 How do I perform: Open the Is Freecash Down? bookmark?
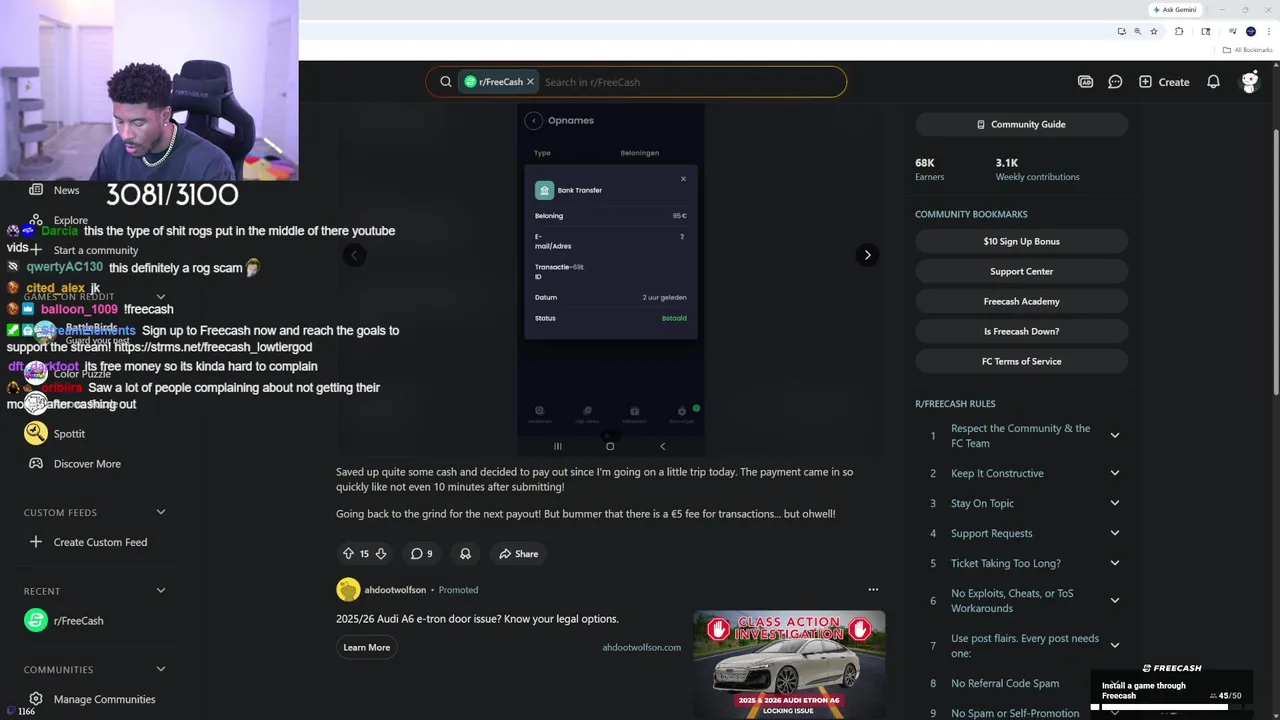(1021, 331)
